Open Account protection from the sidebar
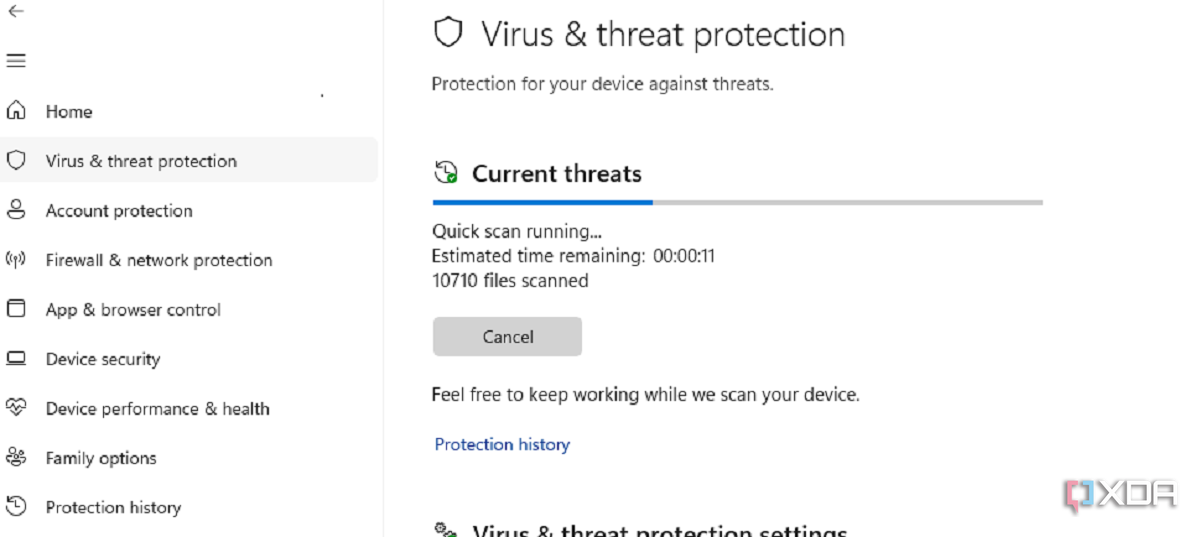 [x=119, y=210]
